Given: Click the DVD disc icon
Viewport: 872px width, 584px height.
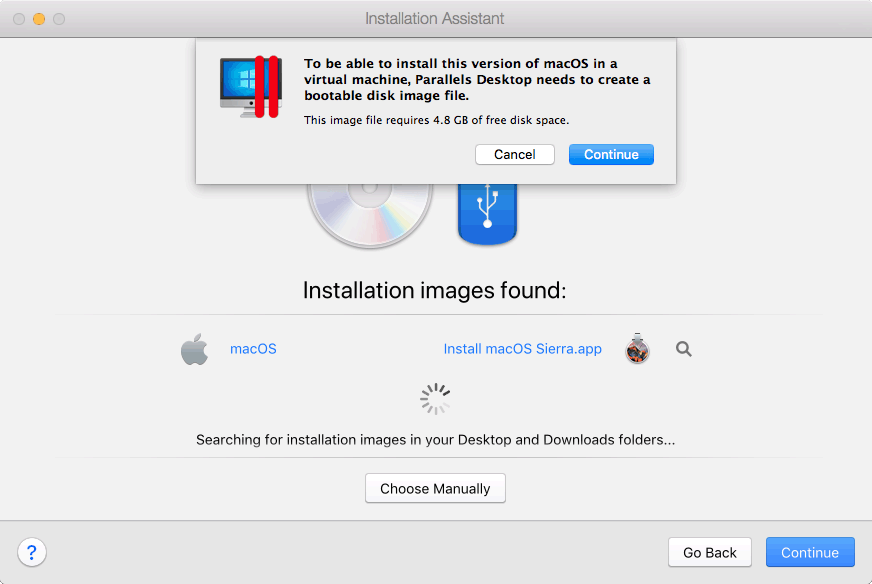Looking at the screenshot, I should (370, 215).
